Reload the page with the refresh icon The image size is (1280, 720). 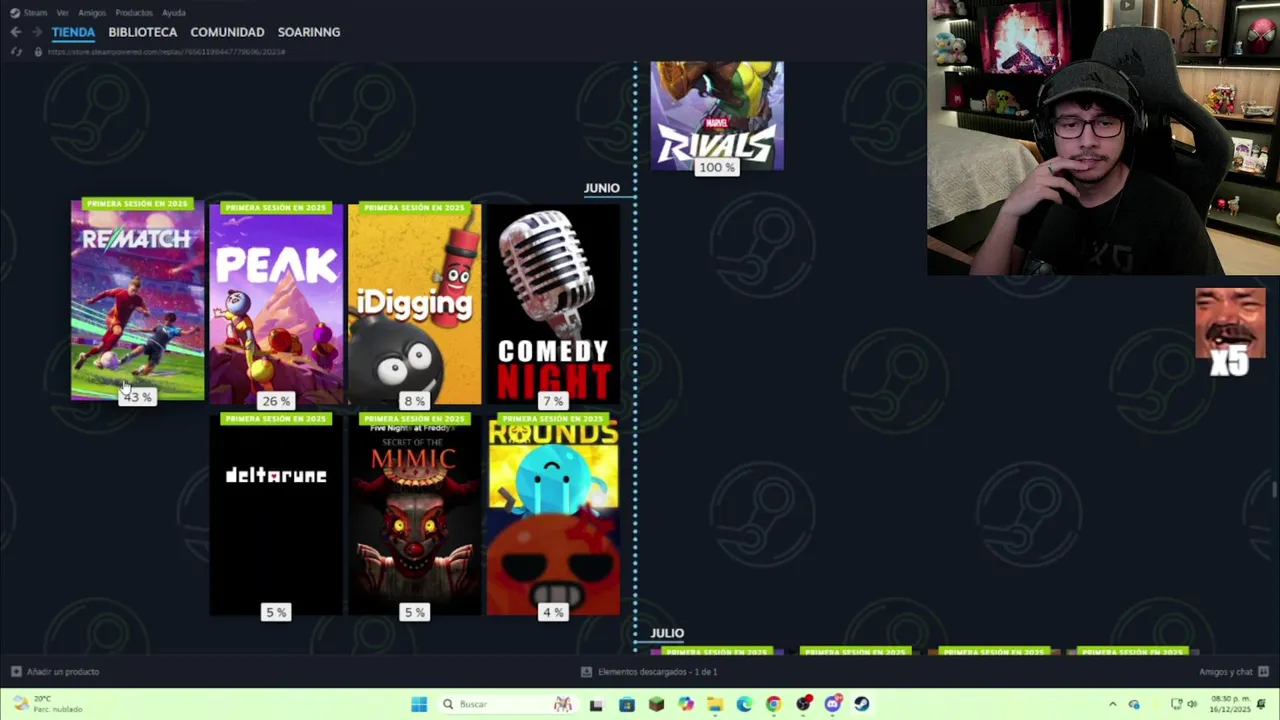tap(17, 51)
